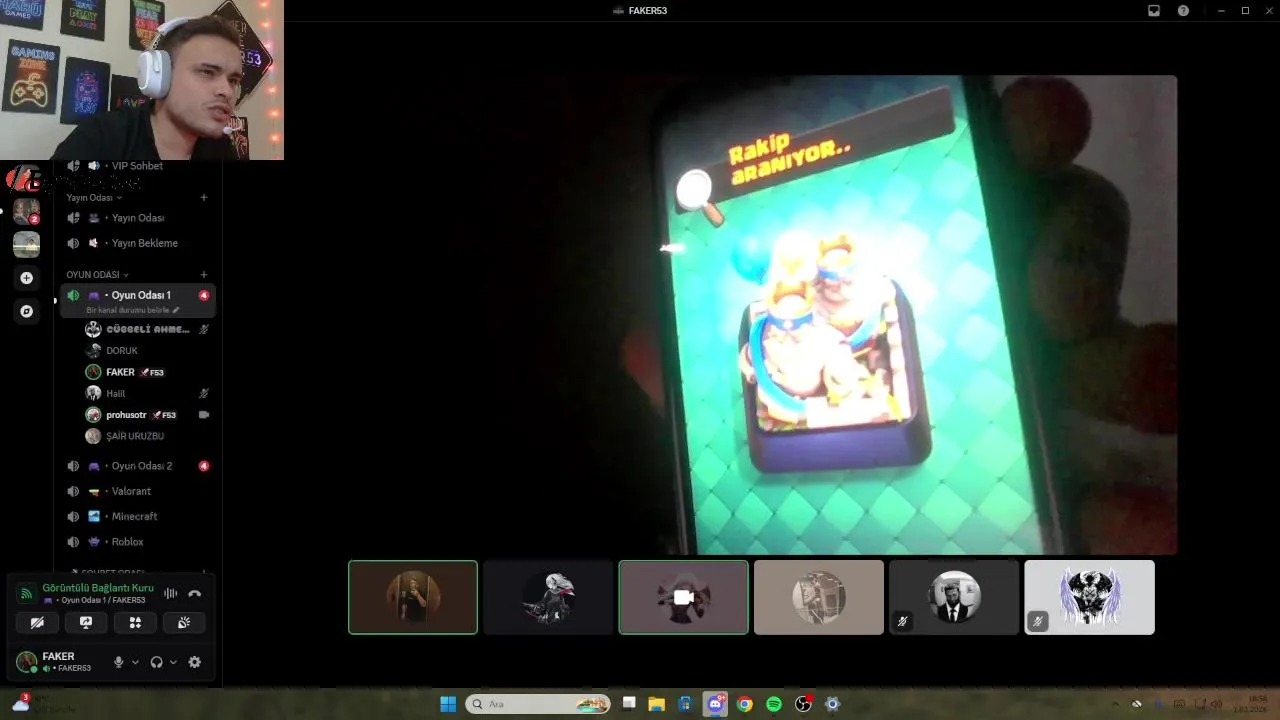Deafen with the headphones icon
Image resolution: width=1280 pixels, height=720 pixels.
156,662
